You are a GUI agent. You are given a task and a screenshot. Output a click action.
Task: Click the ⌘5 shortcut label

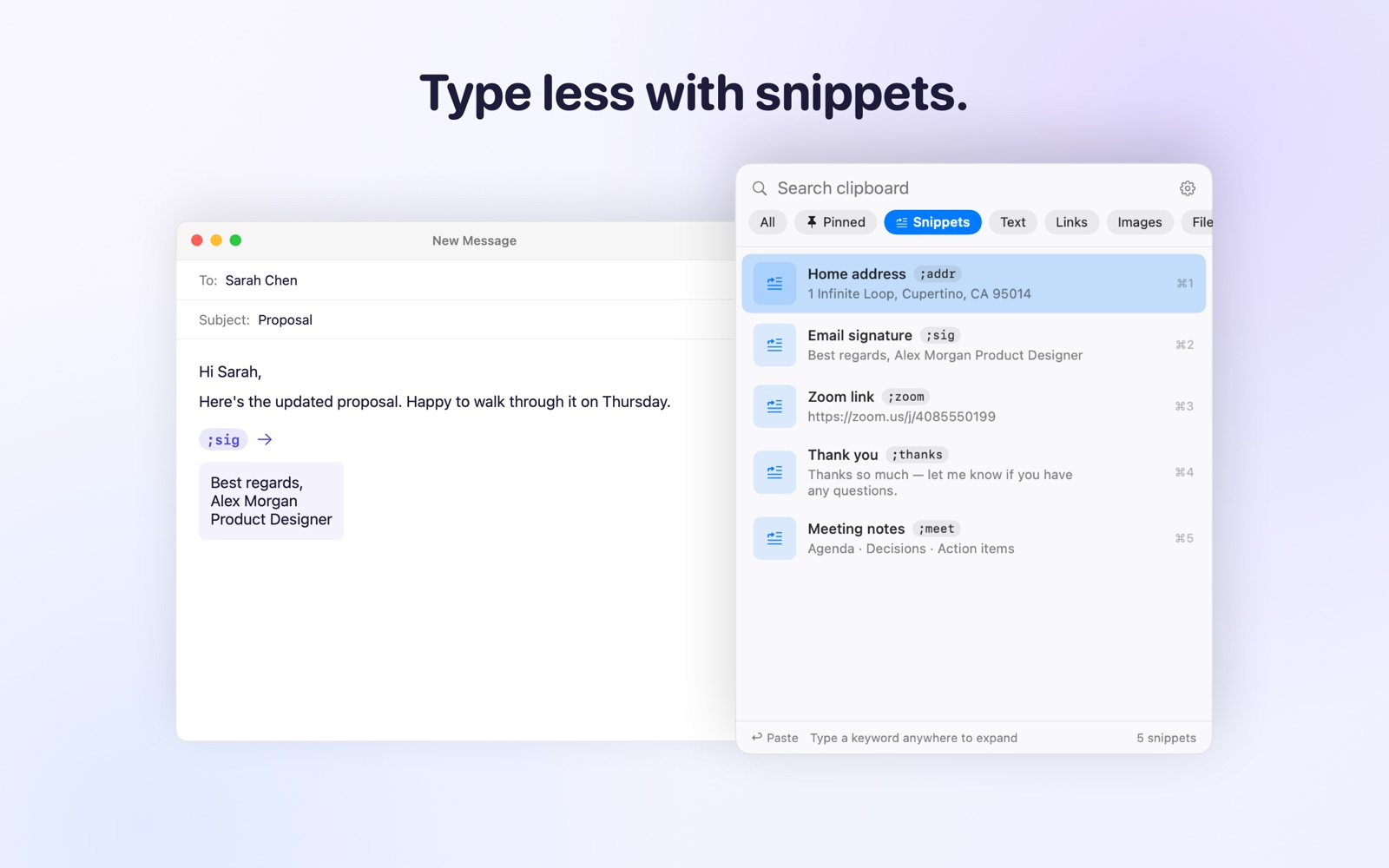tap(1185, 538)
